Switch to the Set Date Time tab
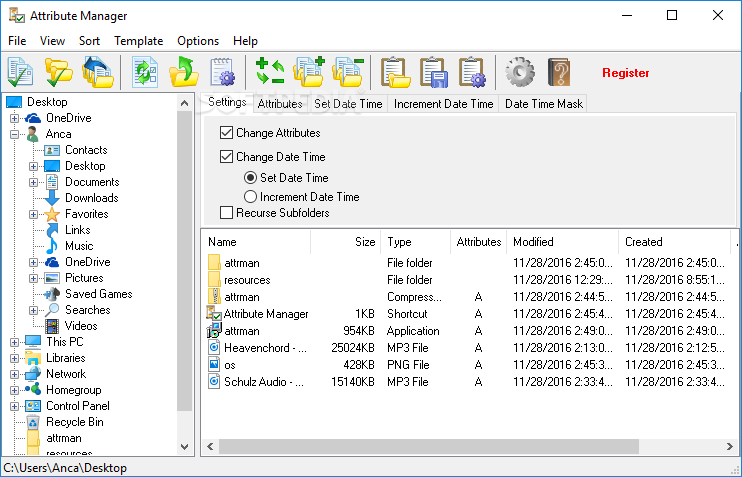The image size is (742, 477). coord(348,104)
